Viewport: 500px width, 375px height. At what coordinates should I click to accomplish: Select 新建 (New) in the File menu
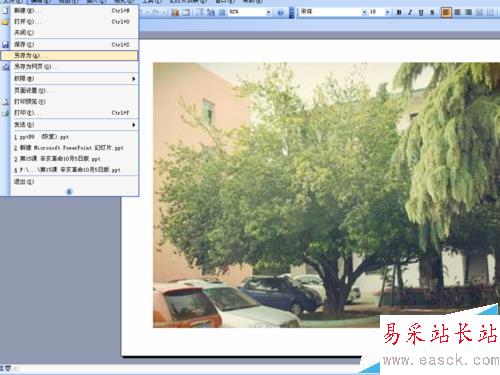pos(69,11)
